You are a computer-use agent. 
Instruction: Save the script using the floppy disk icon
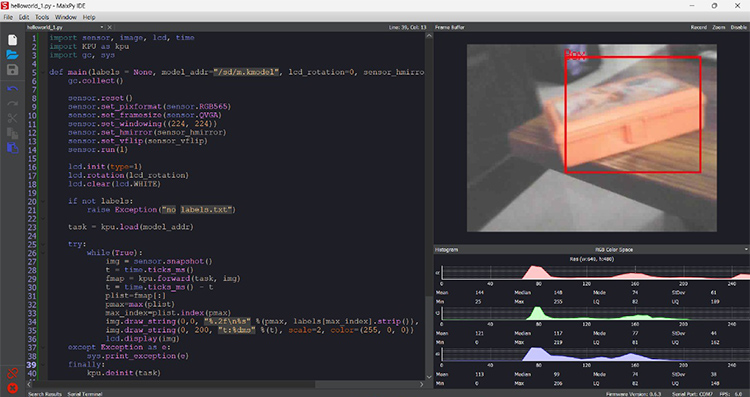point(12,70)
